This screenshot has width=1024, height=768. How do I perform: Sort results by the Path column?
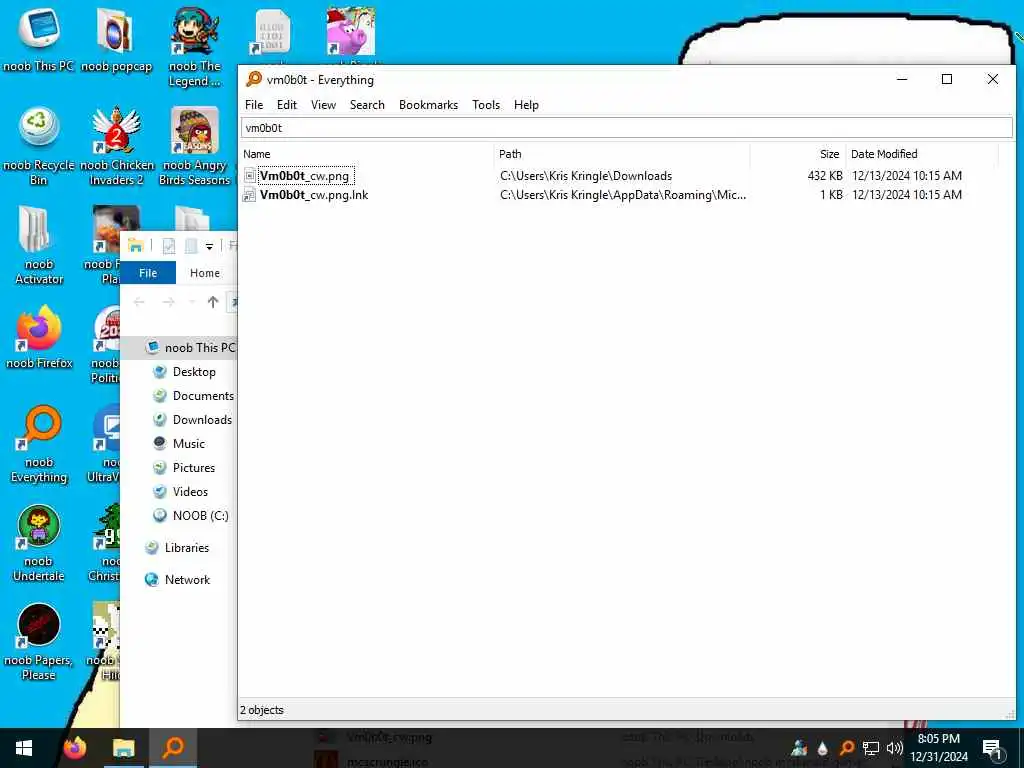pos(622,154)
